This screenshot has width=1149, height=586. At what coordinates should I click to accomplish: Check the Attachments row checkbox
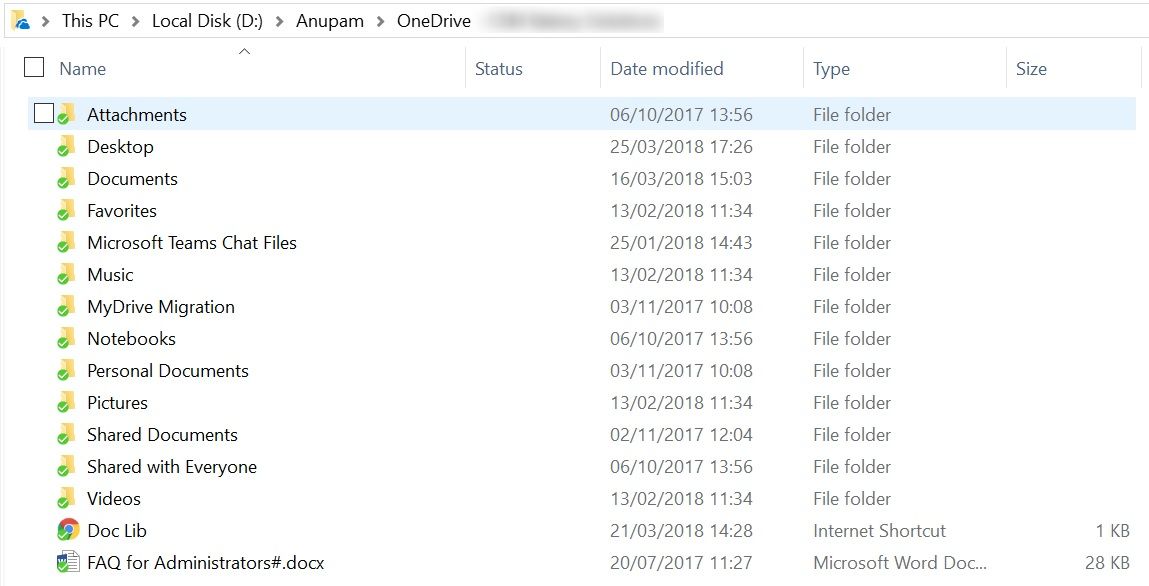[44, 113]
